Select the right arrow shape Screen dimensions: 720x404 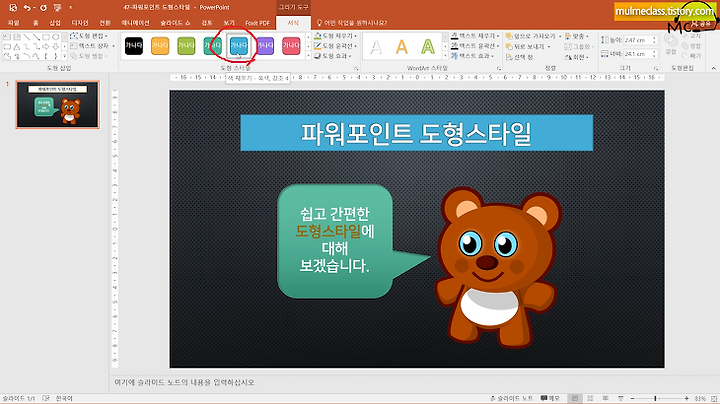46,46
